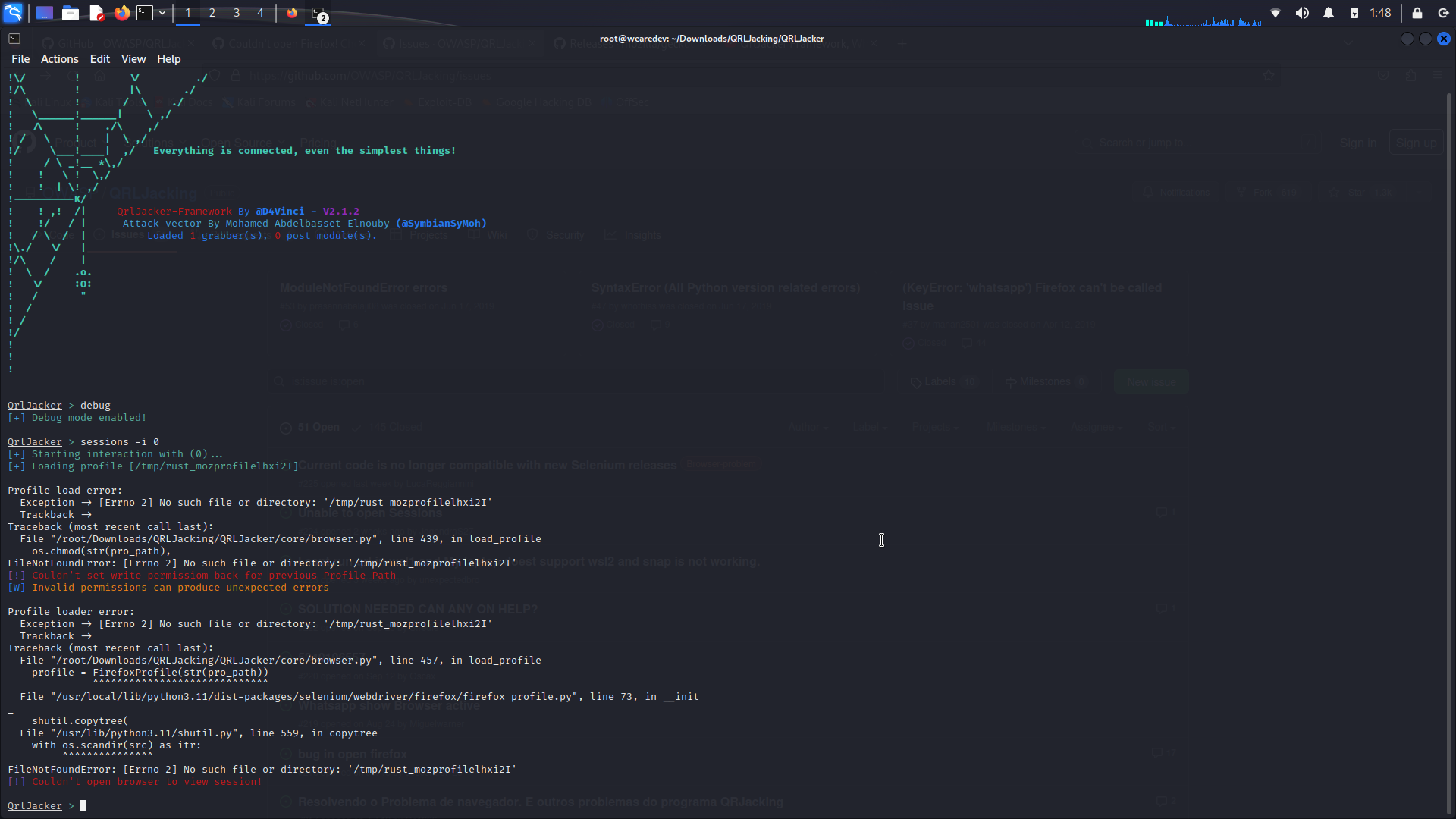Image resolution: width=1456 pixels, height=819 pixels.
Task: Open the text editor from the taskbar
Action: 96,12
